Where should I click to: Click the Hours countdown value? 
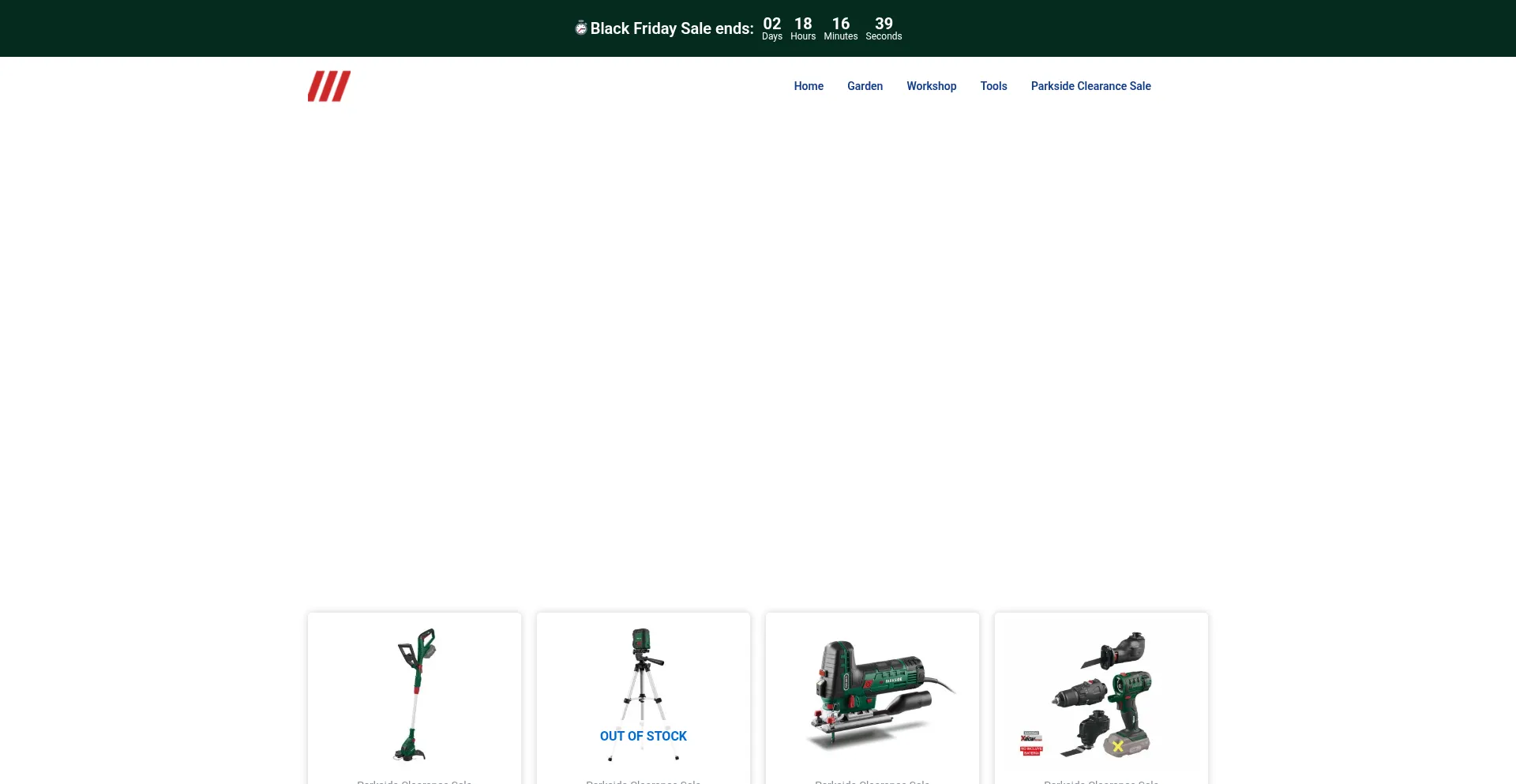[x=803, y=24]
